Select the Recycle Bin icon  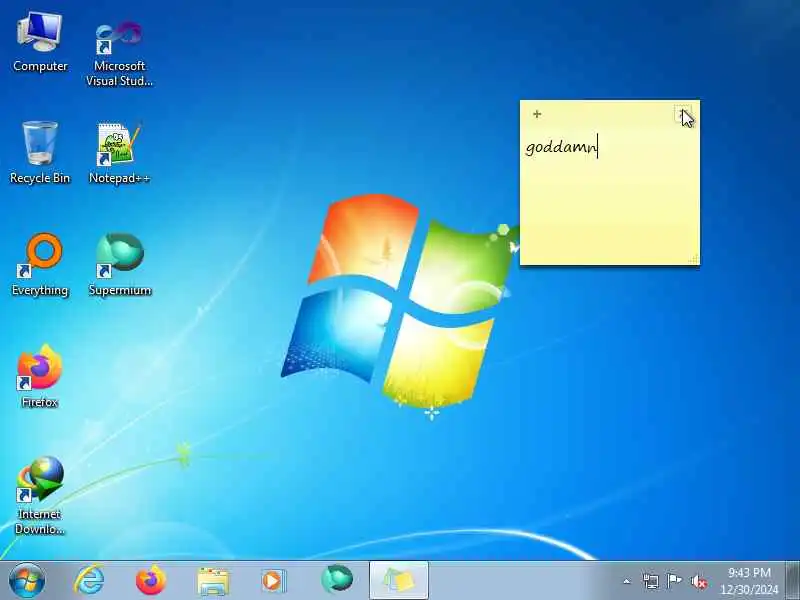click(40, 153)
